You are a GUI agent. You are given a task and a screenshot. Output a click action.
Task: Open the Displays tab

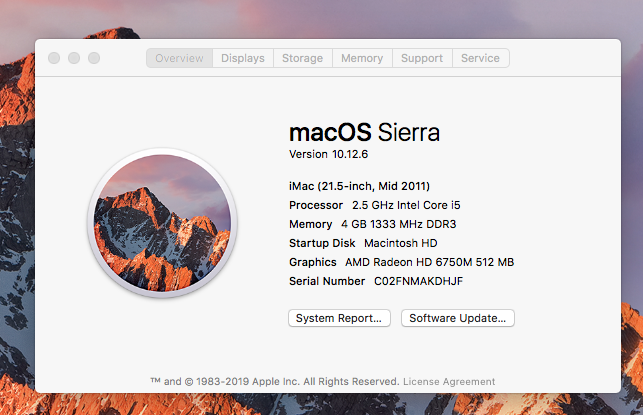243,58
